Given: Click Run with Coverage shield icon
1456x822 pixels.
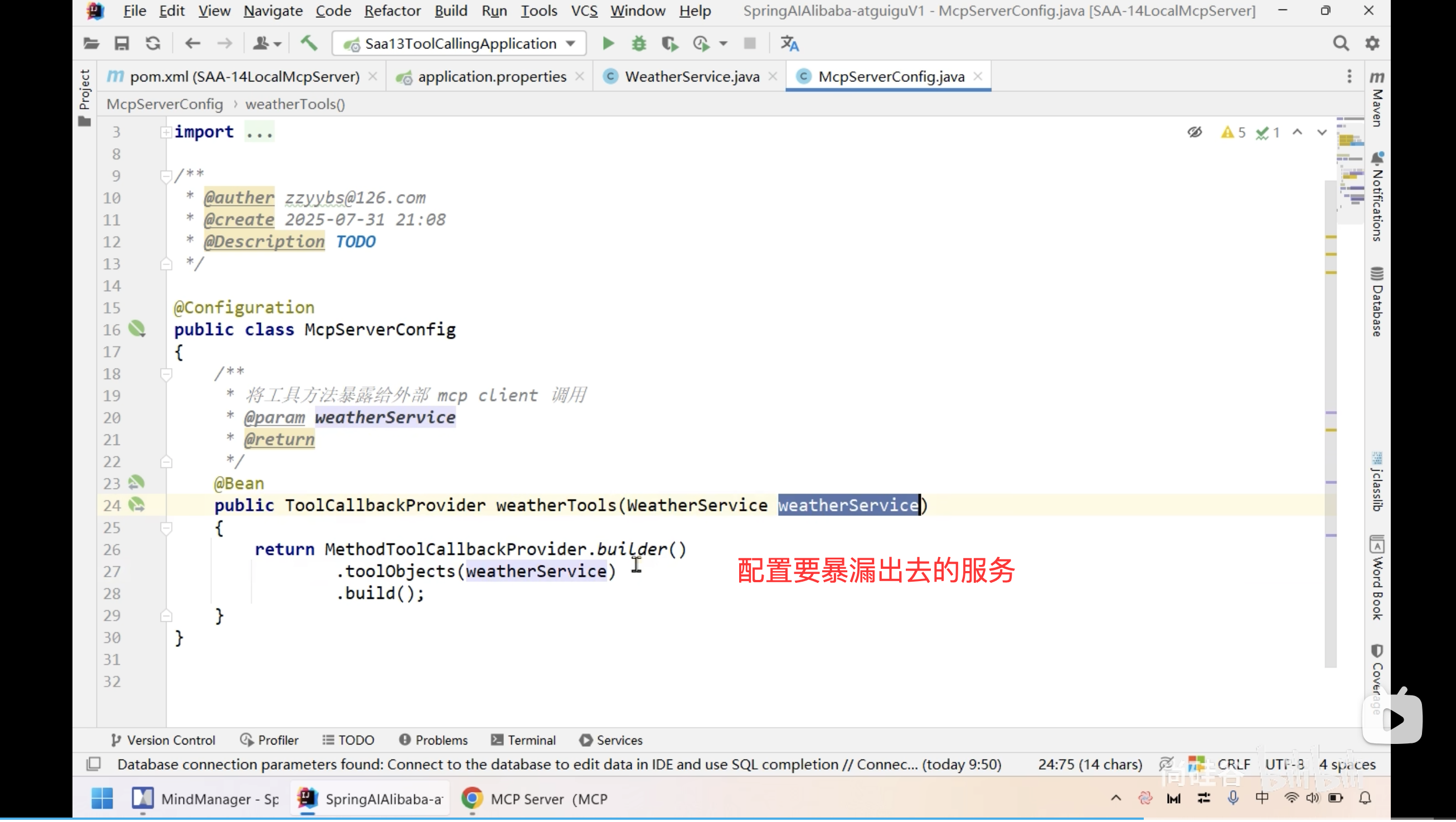Looking at the screenshot, I should pos(669,43).
